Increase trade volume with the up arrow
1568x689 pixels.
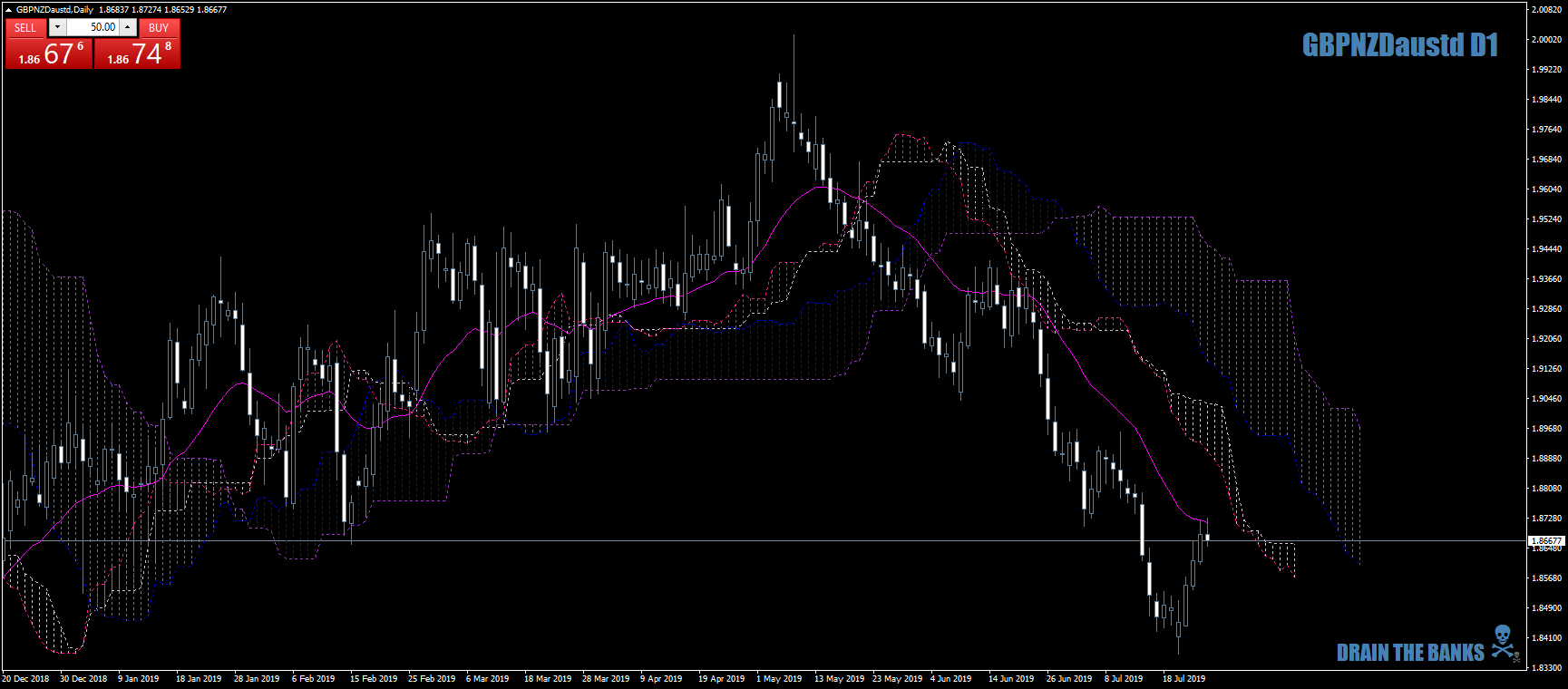128,27
